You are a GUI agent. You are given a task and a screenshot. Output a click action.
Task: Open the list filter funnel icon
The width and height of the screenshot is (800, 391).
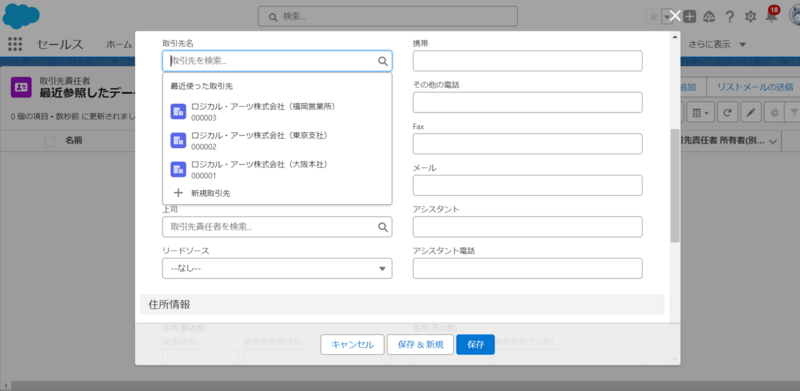[794, 113]
